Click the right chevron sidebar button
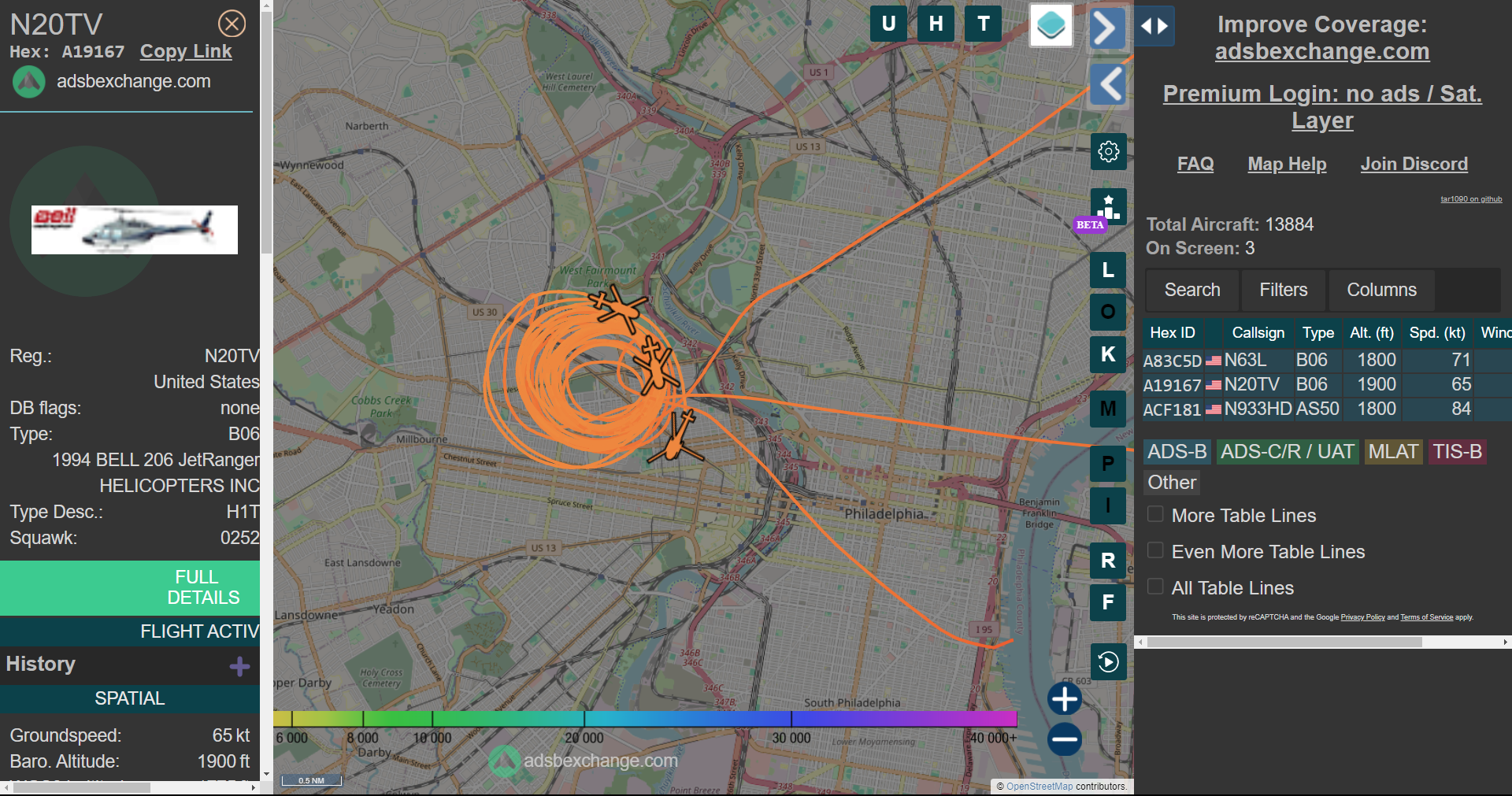This screenshot has height=796, width=1512. [x=1106, y=28]
